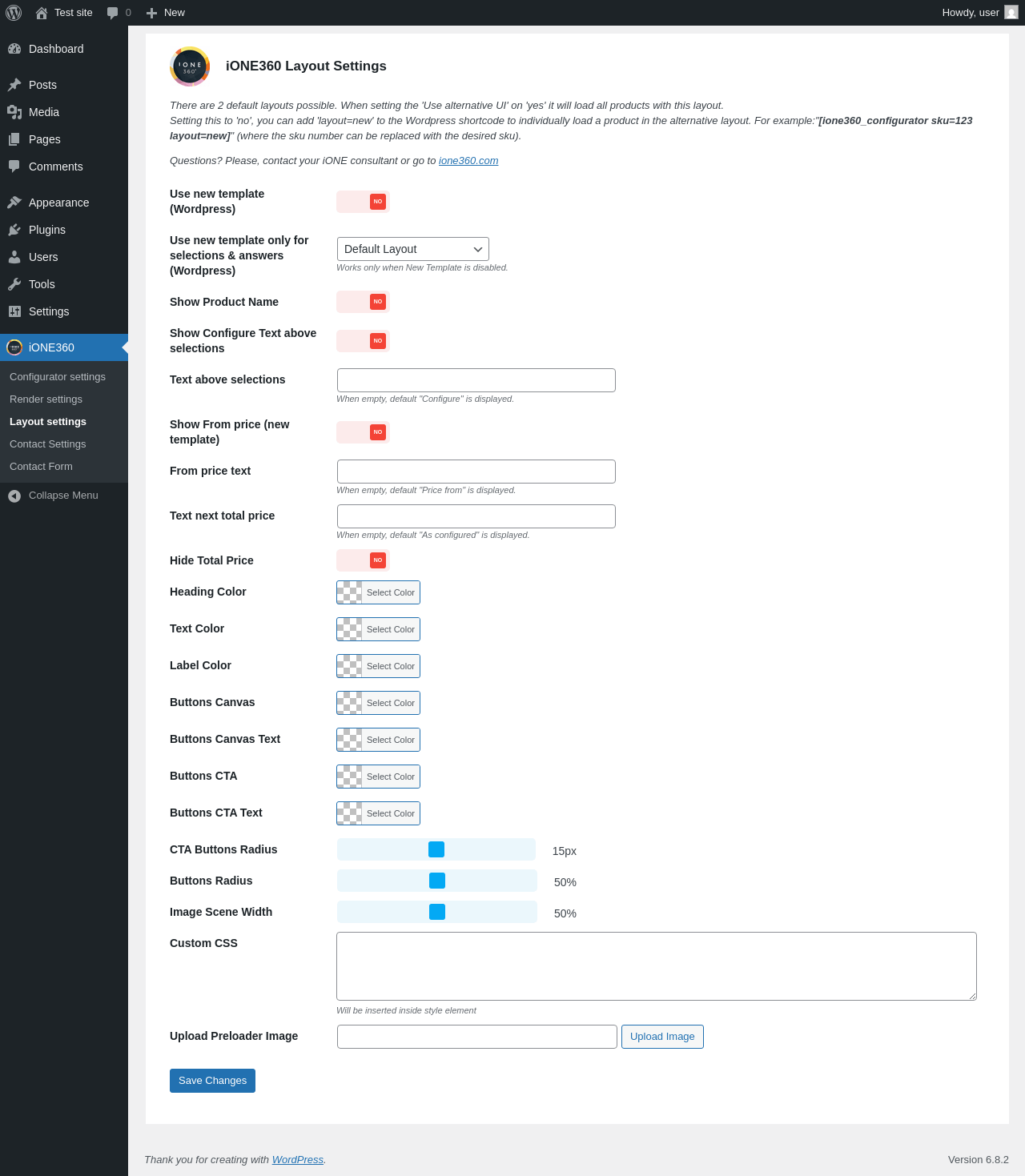Image resolution: width=1025 pixels, height=1176 pixels.
Task: Click the Tools wrench icon
Action: (14, 284)
